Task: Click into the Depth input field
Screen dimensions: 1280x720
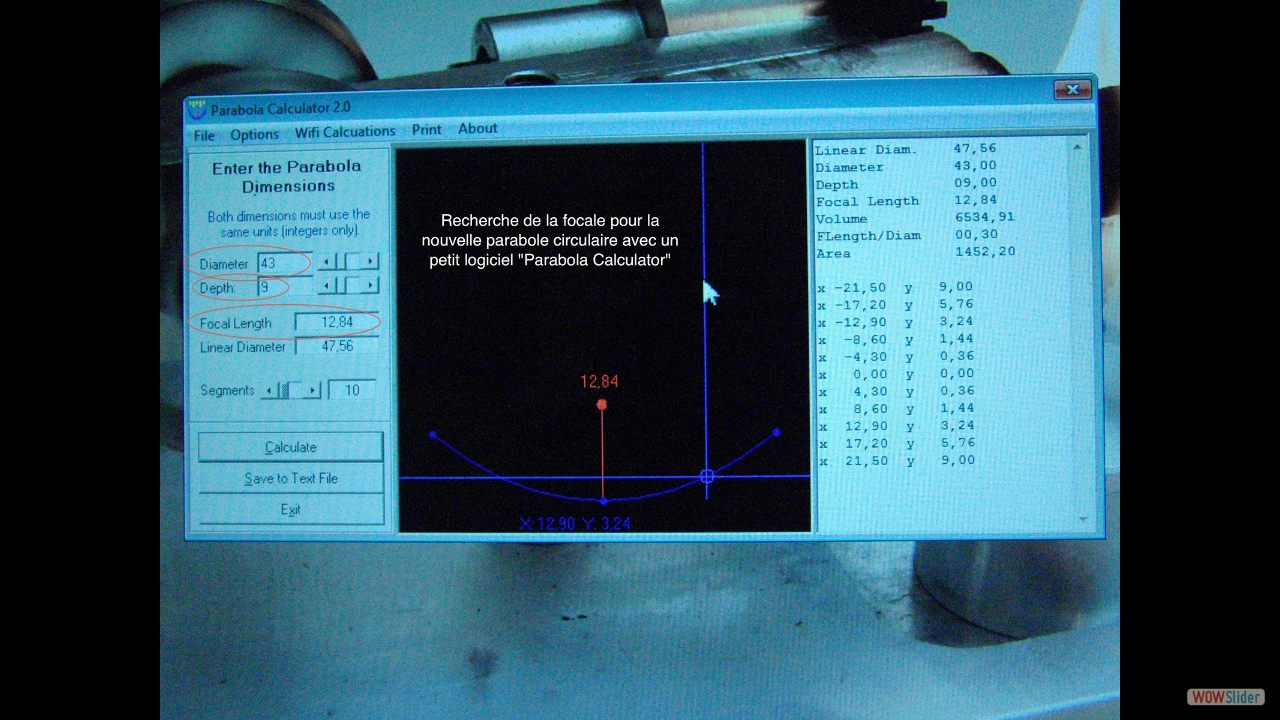Action: (283, 287)
